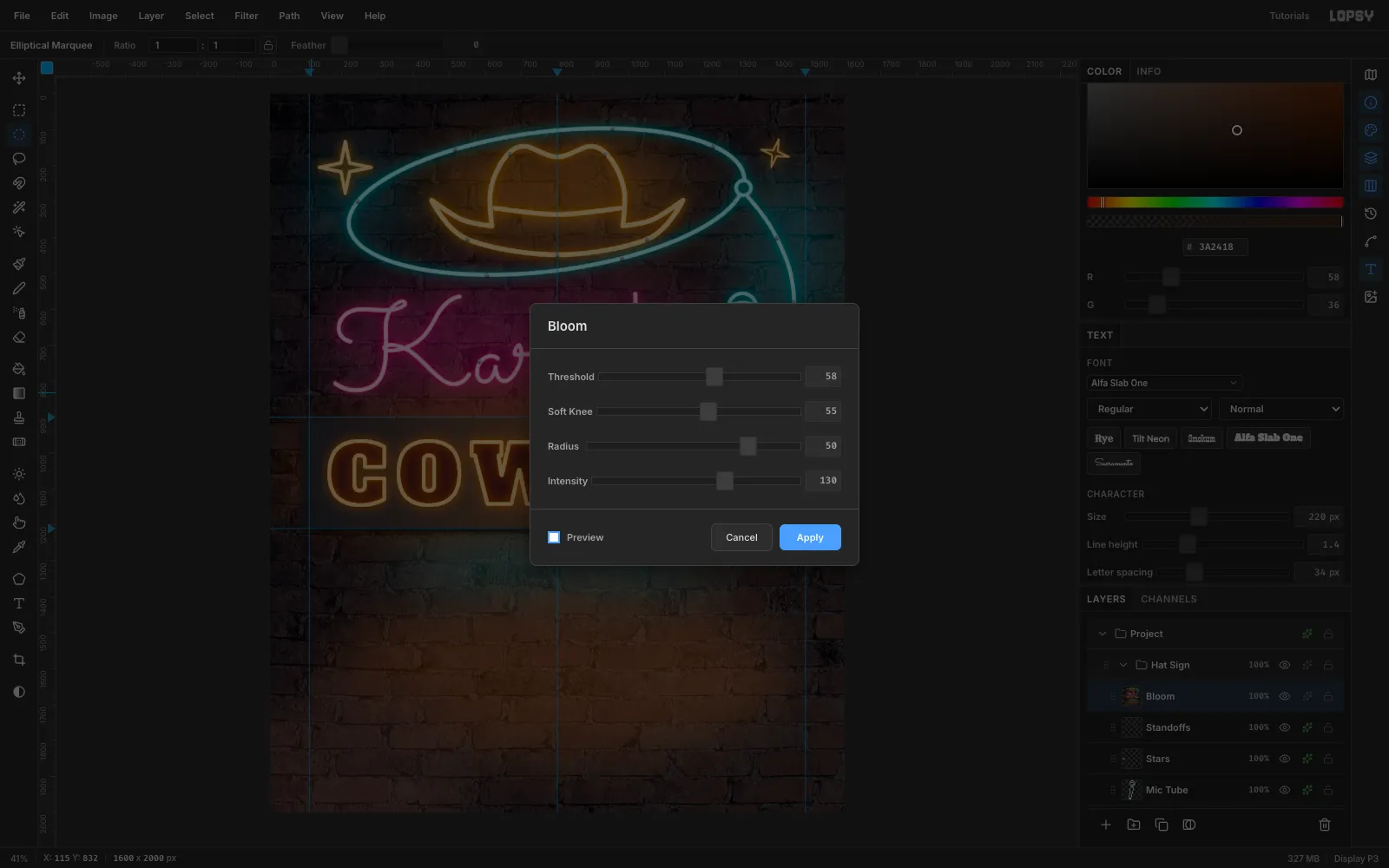Screen dimensions: 1389x868
Task: Select the Rectangular Marquee tool
Action: point(19,110)
